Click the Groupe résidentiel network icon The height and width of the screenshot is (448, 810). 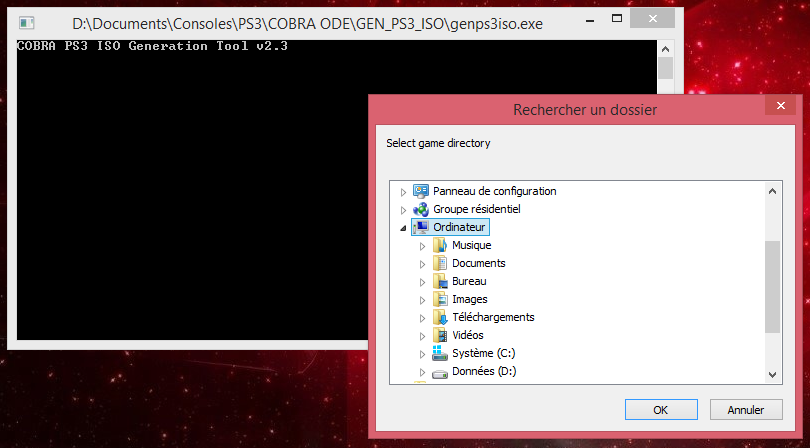click(420, 209)
